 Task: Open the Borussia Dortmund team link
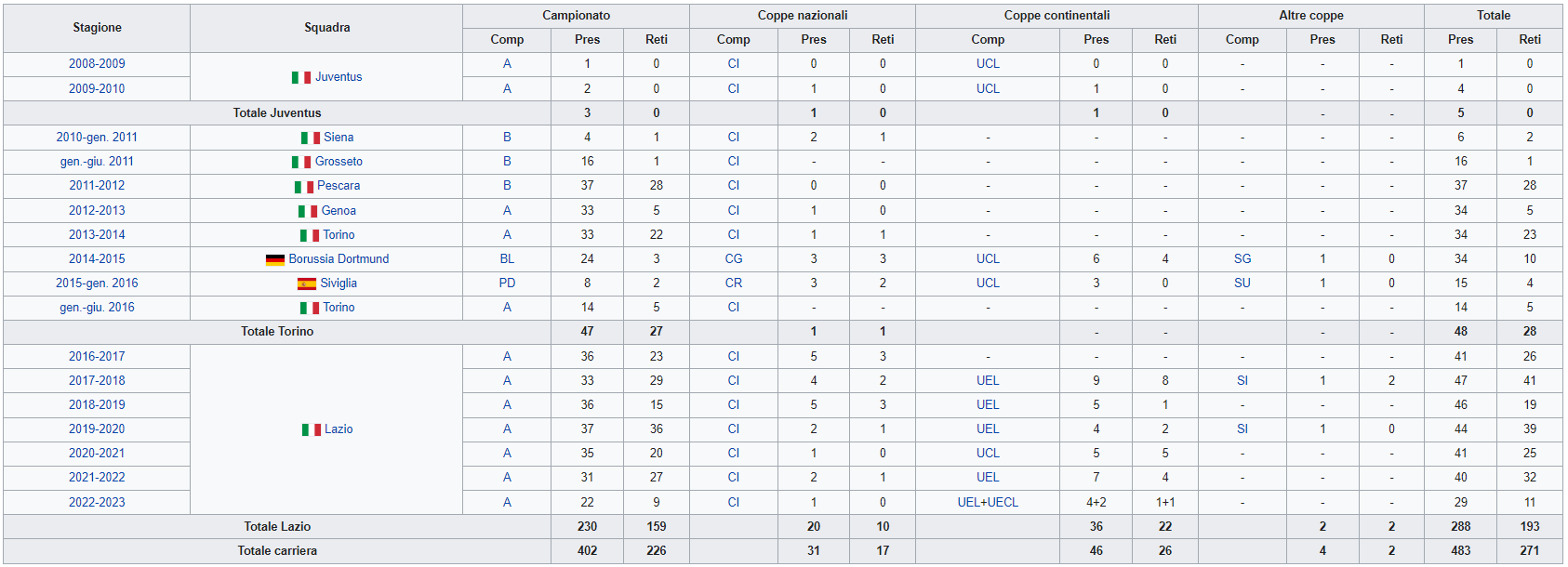(339, 259)
